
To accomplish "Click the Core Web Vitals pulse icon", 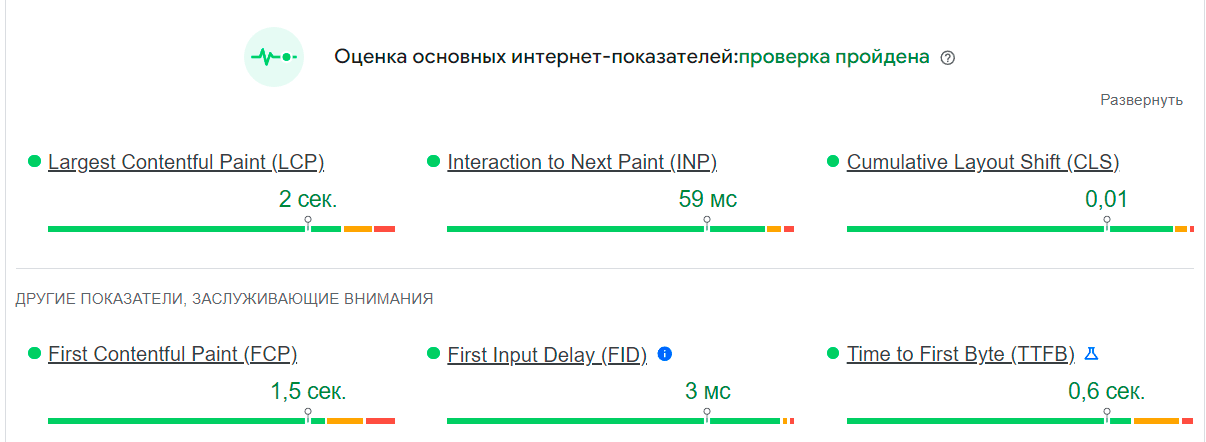I will 274,57.
